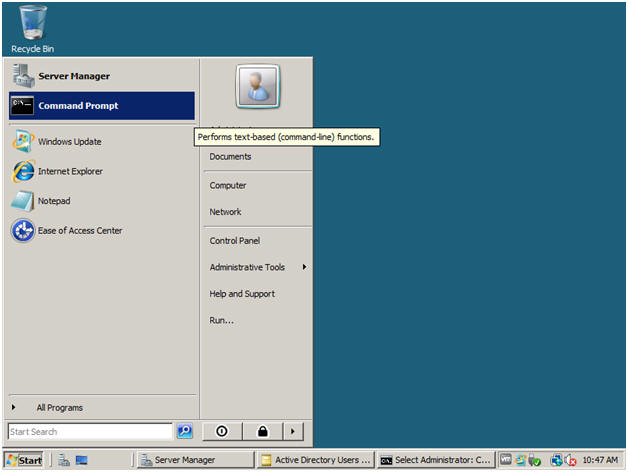Click the Server Manager icon in Start menu

coord(23,76)
